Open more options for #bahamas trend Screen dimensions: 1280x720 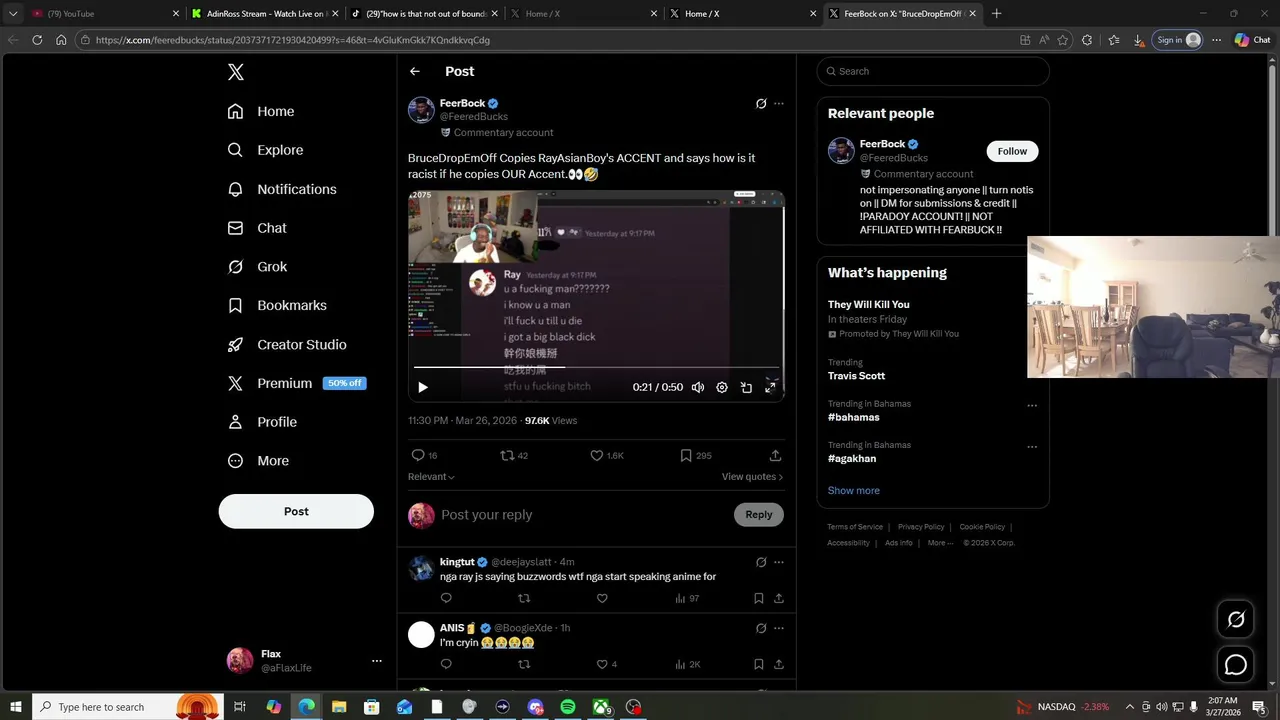pyautogui.click(x=1032, y=406)
